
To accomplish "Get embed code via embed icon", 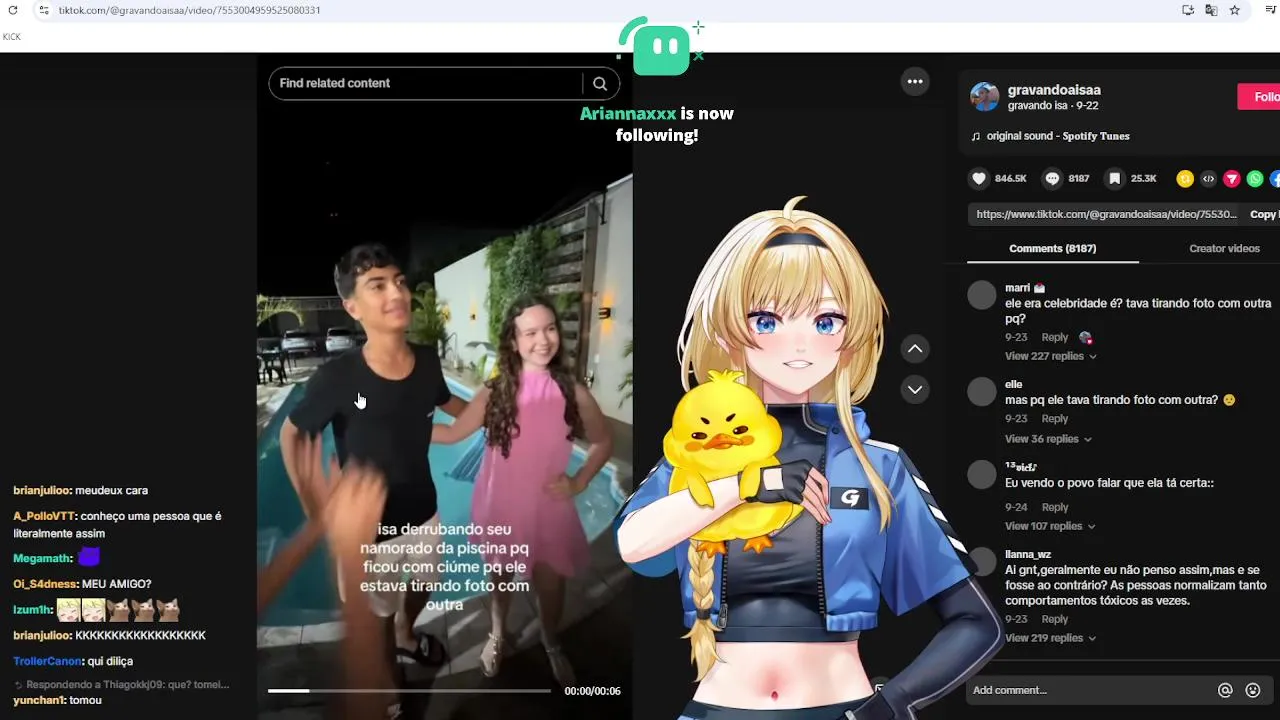I will pos(1208,179).
